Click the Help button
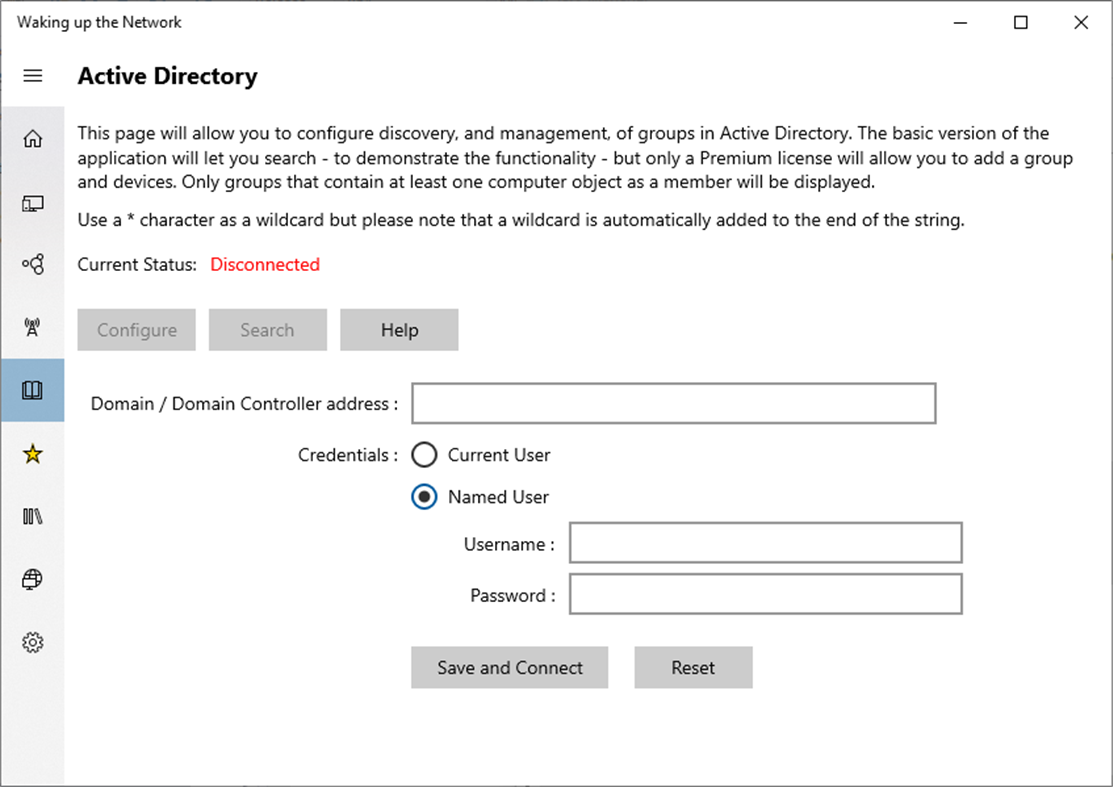 (399, 330)
